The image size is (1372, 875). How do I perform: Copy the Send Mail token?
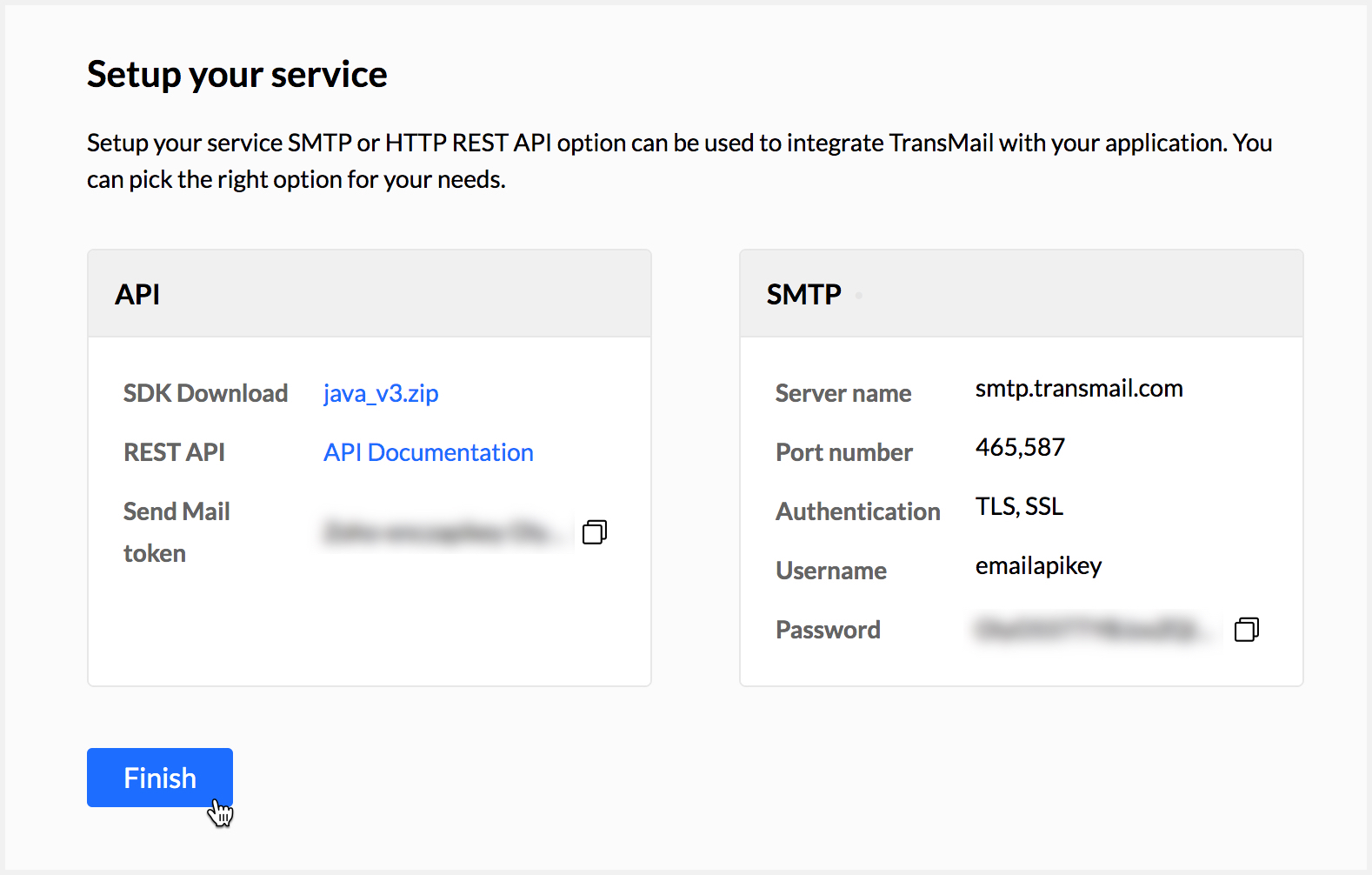click(595, 531)
